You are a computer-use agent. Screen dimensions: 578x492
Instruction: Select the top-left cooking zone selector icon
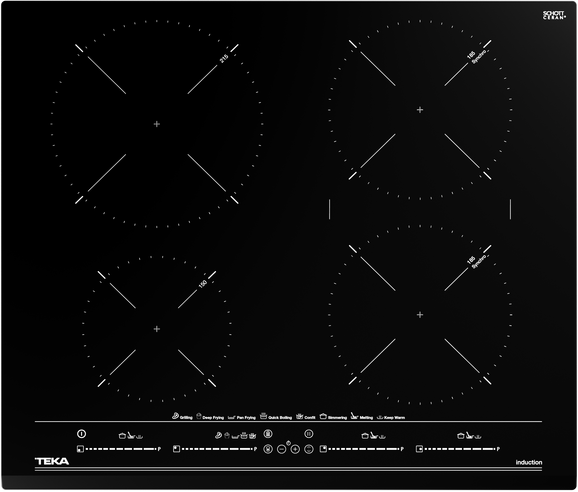176,449
